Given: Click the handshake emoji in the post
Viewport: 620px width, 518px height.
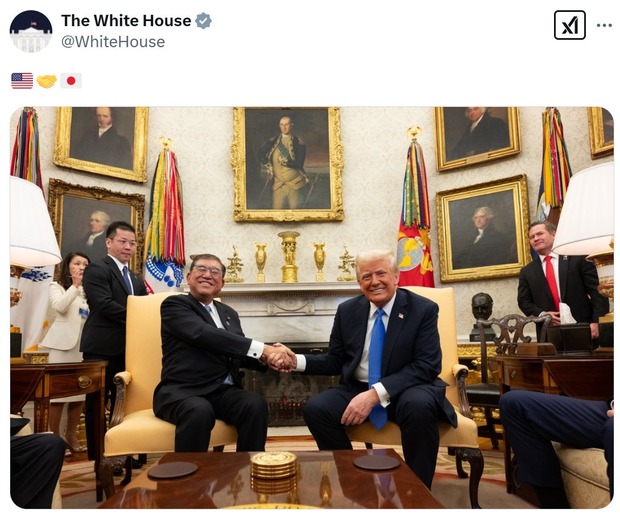Looking at the screenshot, I should (x=47, y=81).
